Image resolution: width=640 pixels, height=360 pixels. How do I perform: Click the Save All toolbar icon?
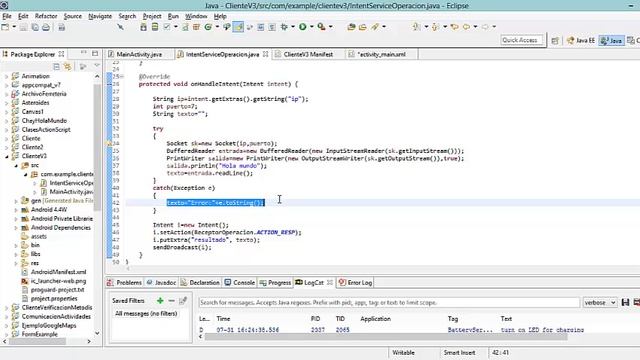(35, 27)
